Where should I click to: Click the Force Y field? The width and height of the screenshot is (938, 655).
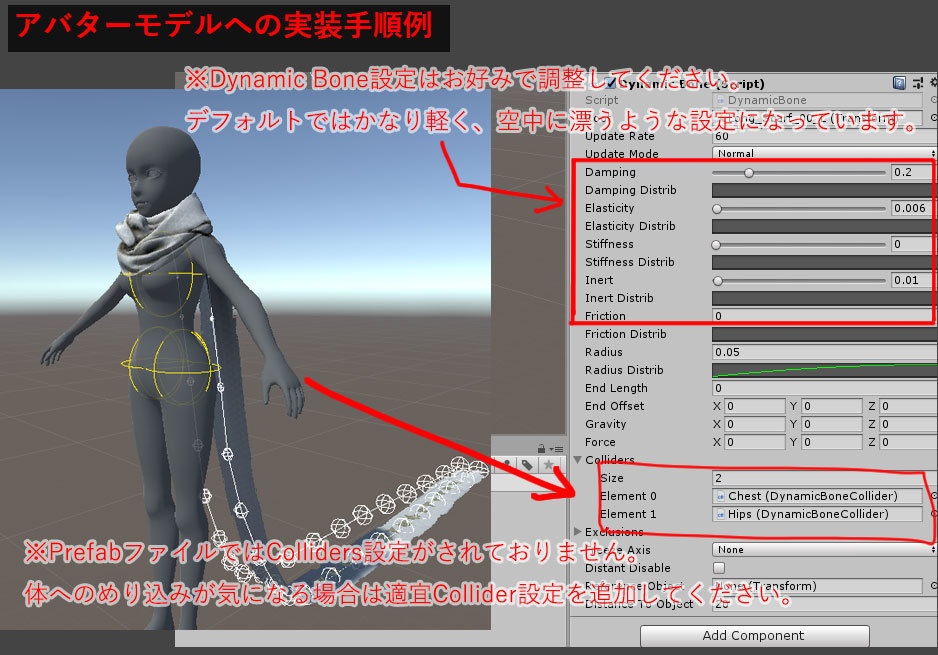(832, 442)
